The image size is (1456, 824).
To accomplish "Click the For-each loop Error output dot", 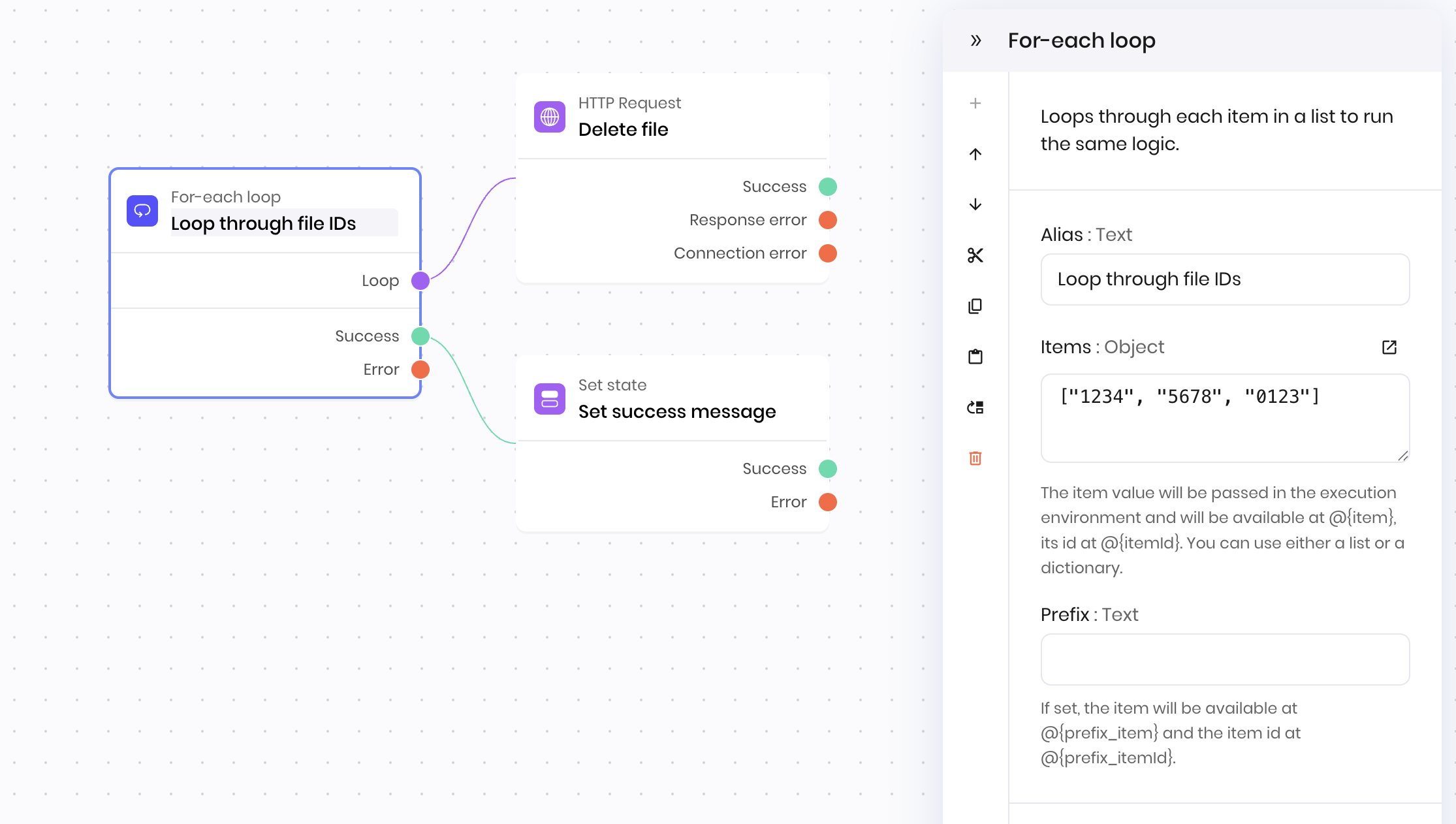I will pyautogui.click(x=420, y=370).
